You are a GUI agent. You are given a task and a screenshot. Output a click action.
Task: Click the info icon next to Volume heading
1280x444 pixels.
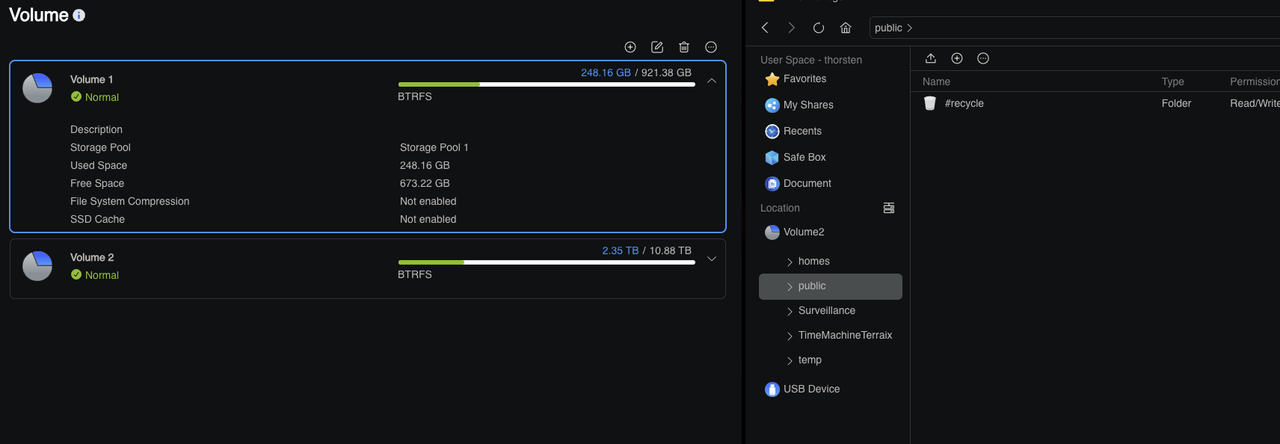(x=79, y=16)
